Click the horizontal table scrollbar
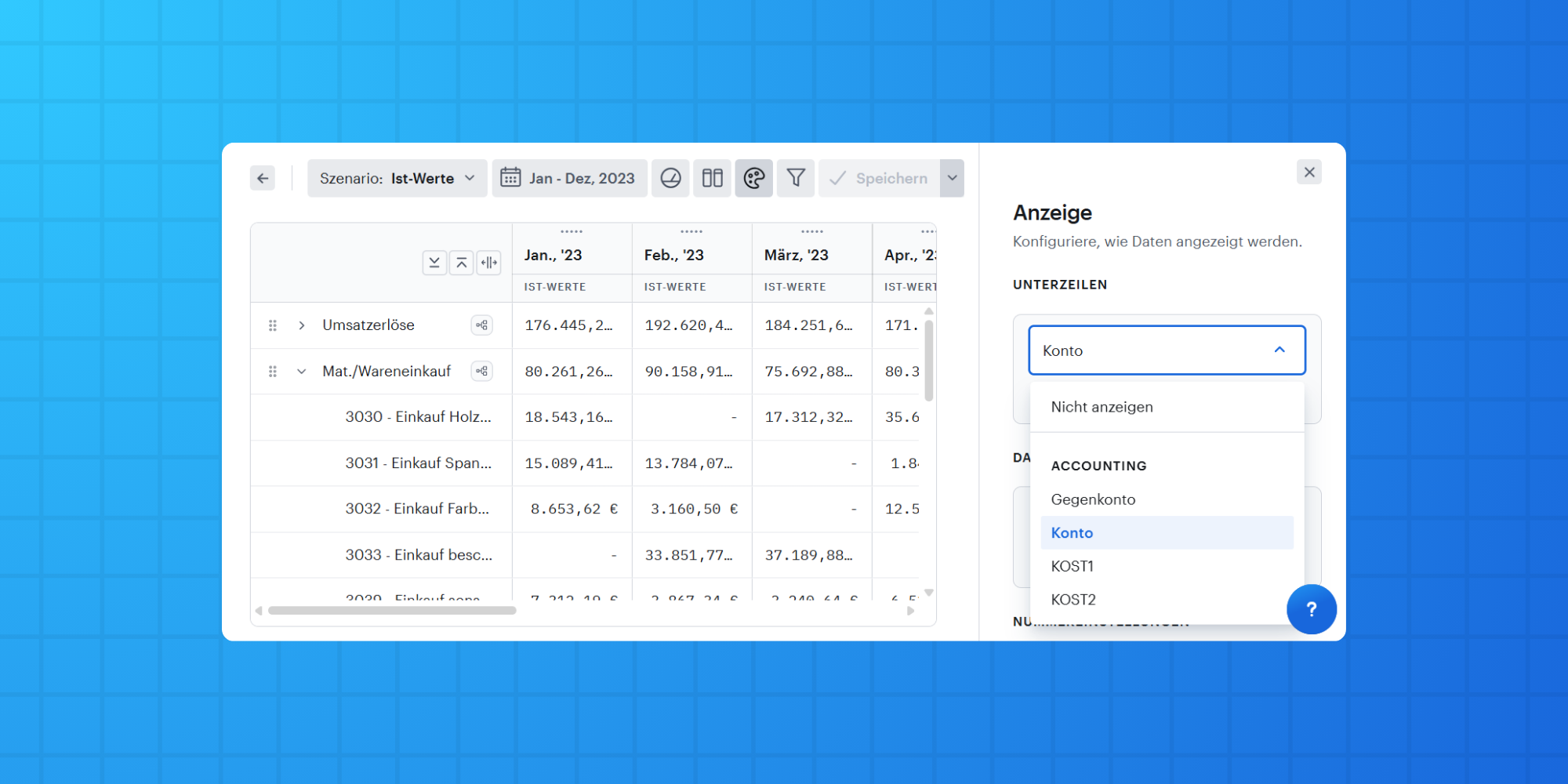This screenshot has height=784, width=1568. tap(392, 611)
